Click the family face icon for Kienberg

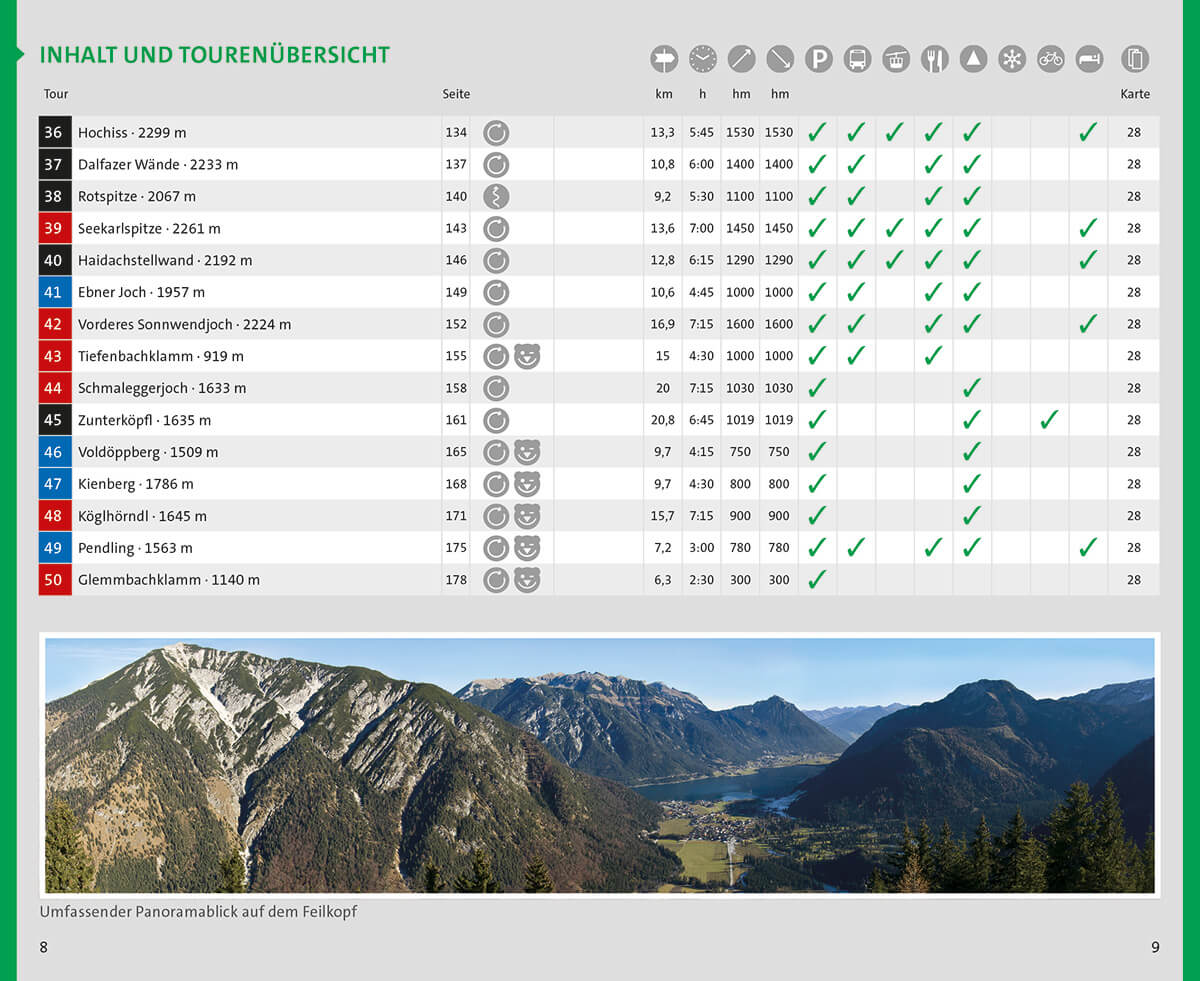(527, 484)
